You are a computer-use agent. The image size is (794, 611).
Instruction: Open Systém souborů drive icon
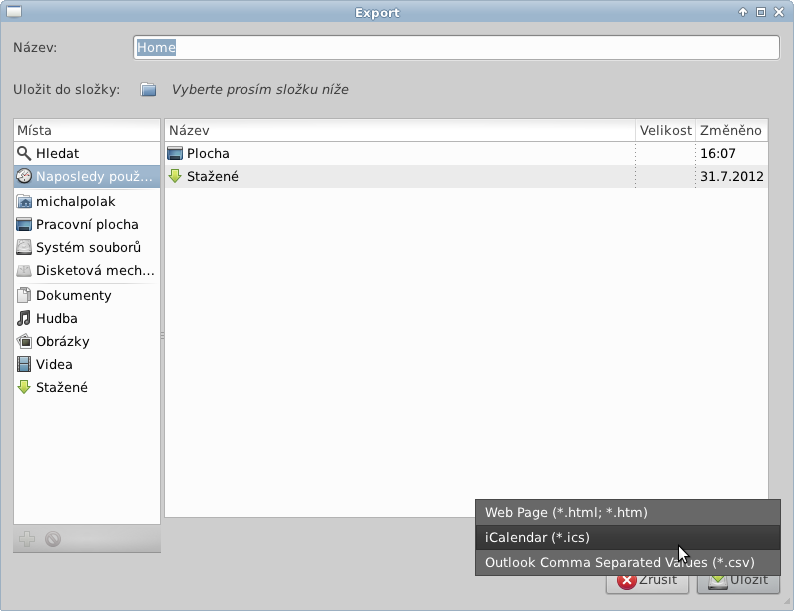(x=25, y=248)
